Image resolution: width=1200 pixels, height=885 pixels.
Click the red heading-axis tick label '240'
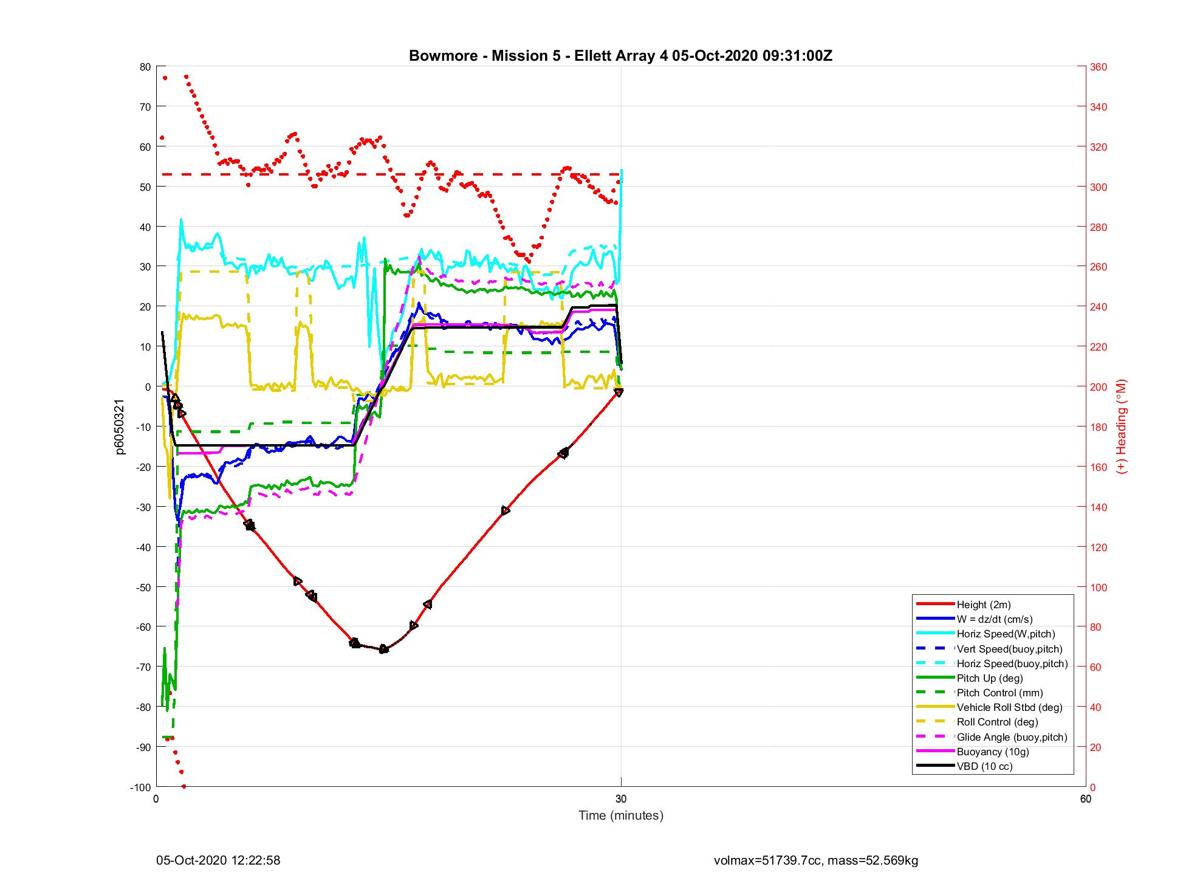[1098, 307]
